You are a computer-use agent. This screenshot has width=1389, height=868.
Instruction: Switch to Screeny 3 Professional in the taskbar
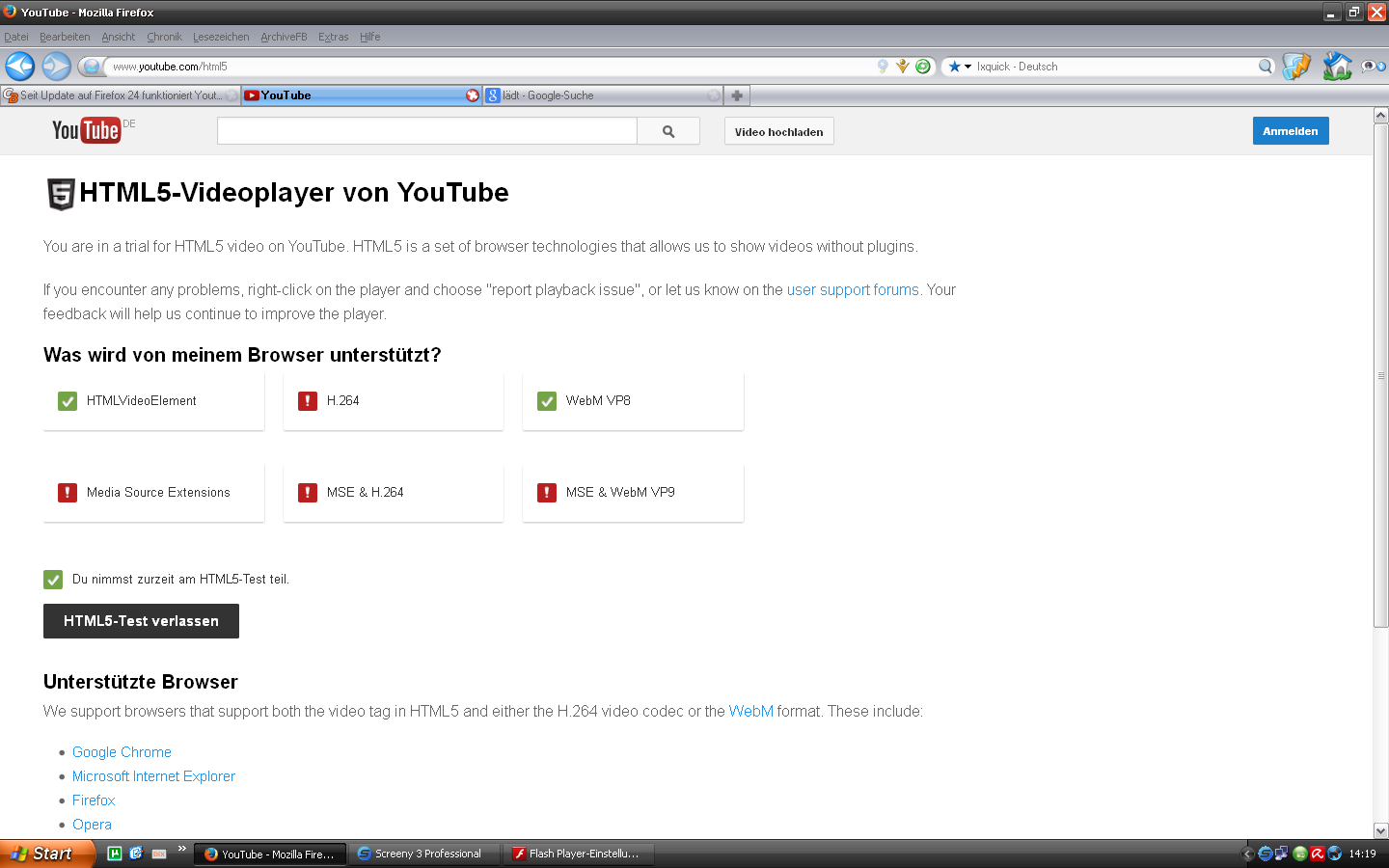pyautogui.click(x=425, y=854)
